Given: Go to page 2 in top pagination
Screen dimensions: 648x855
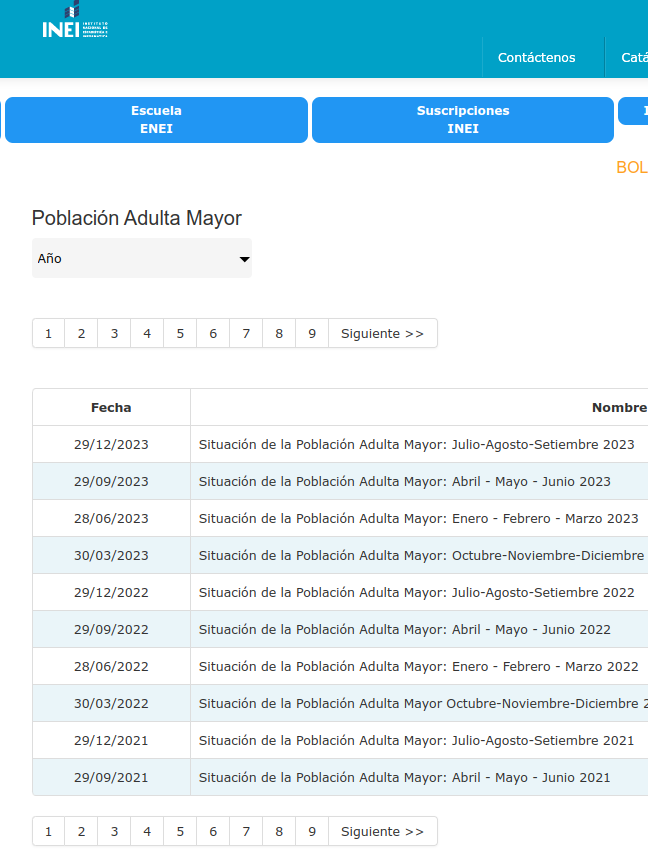Looking at the screenshot, I should (81, 334).
